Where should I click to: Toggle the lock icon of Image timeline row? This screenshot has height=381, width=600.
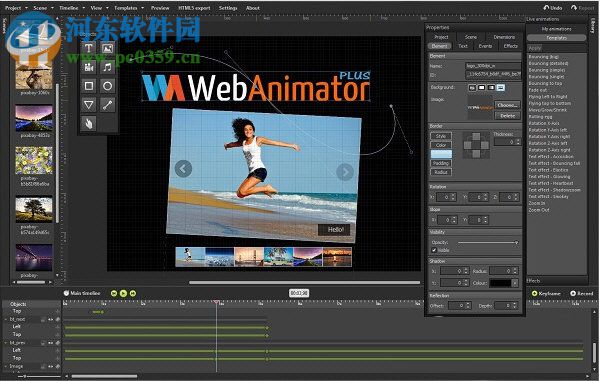point(43,366)
